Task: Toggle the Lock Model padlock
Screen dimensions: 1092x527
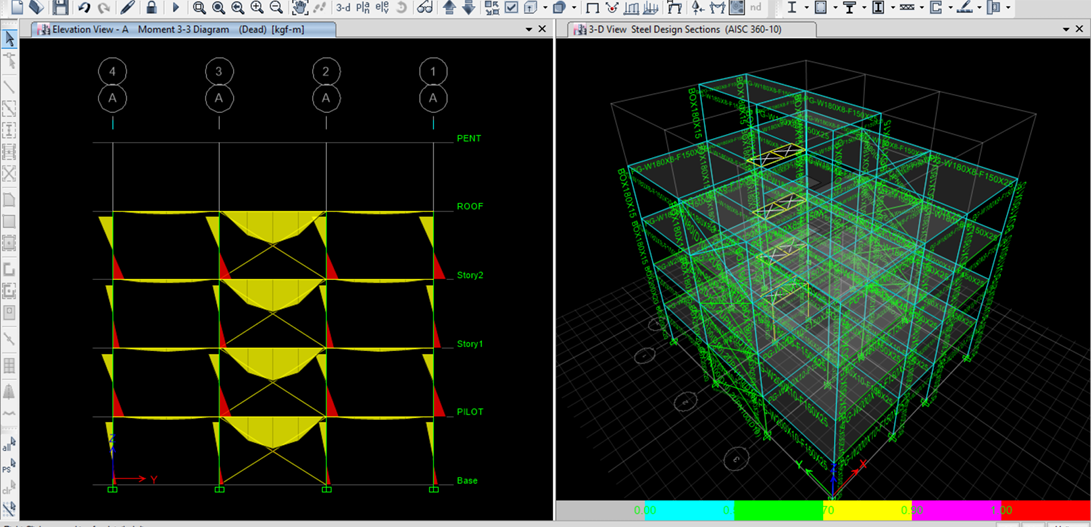Action: (151, 7)
